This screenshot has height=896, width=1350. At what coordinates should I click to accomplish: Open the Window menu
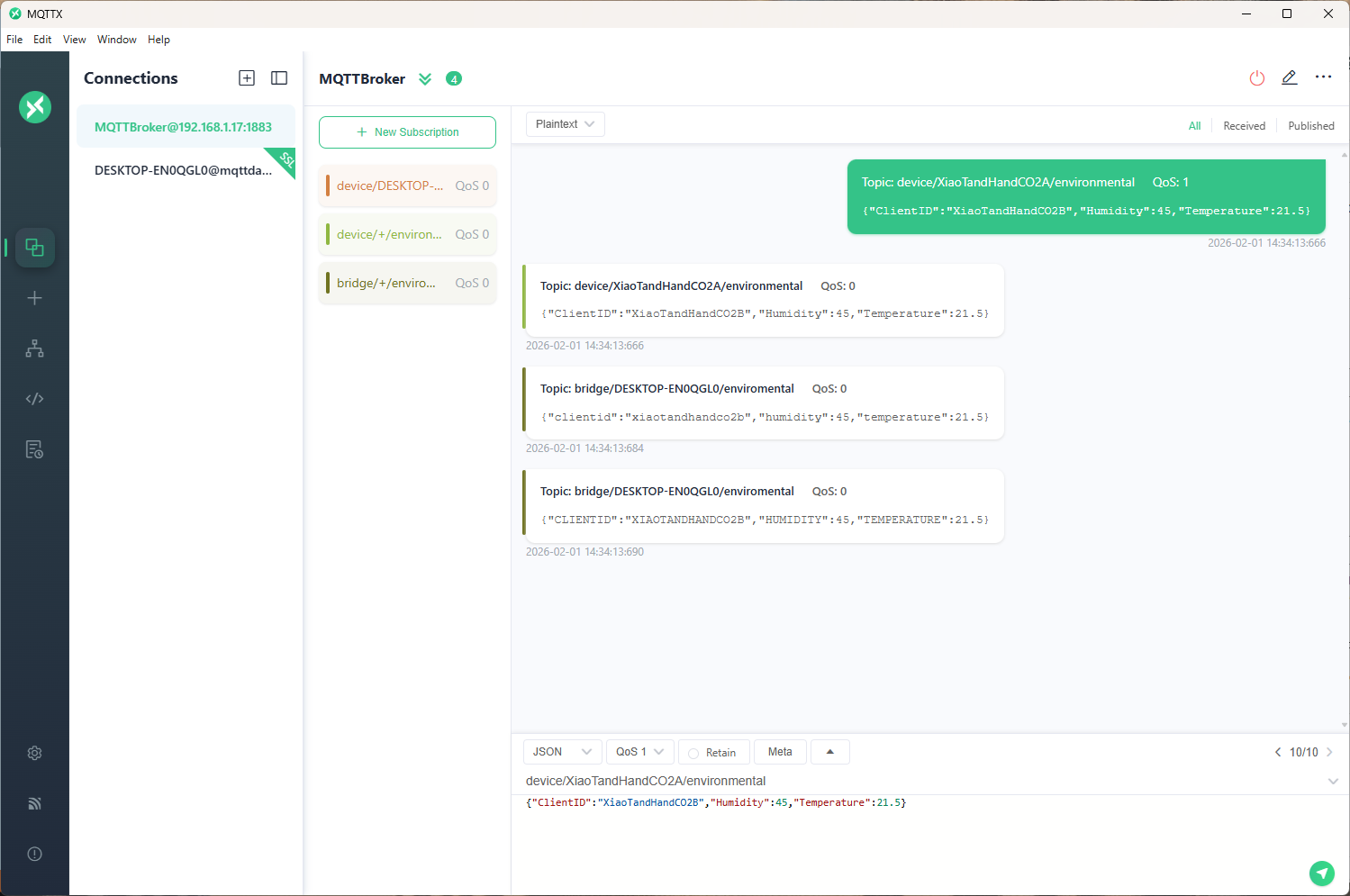pos(117,40)
